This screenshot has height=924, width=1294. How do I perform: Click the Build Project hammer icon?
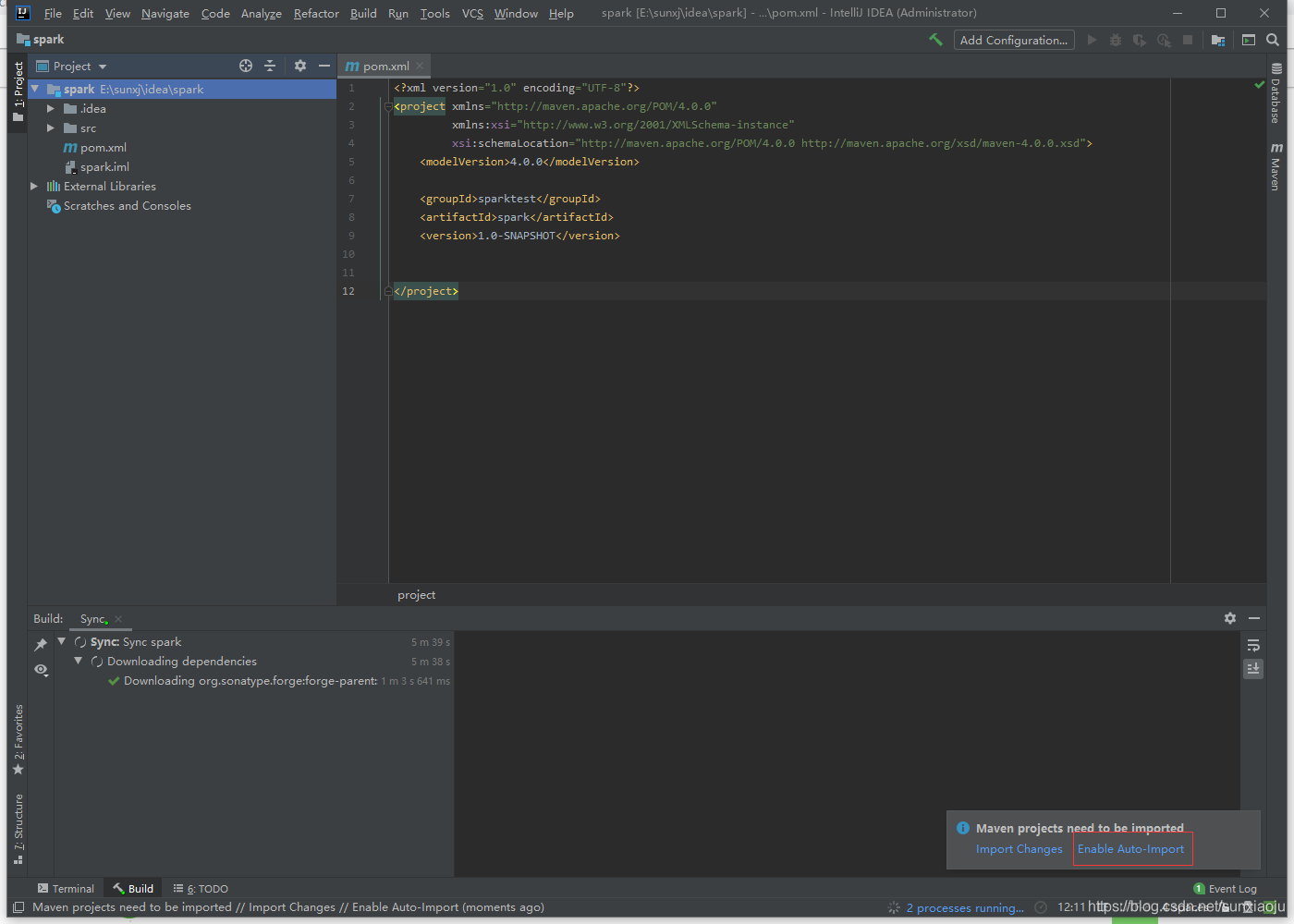pos(935,40)
